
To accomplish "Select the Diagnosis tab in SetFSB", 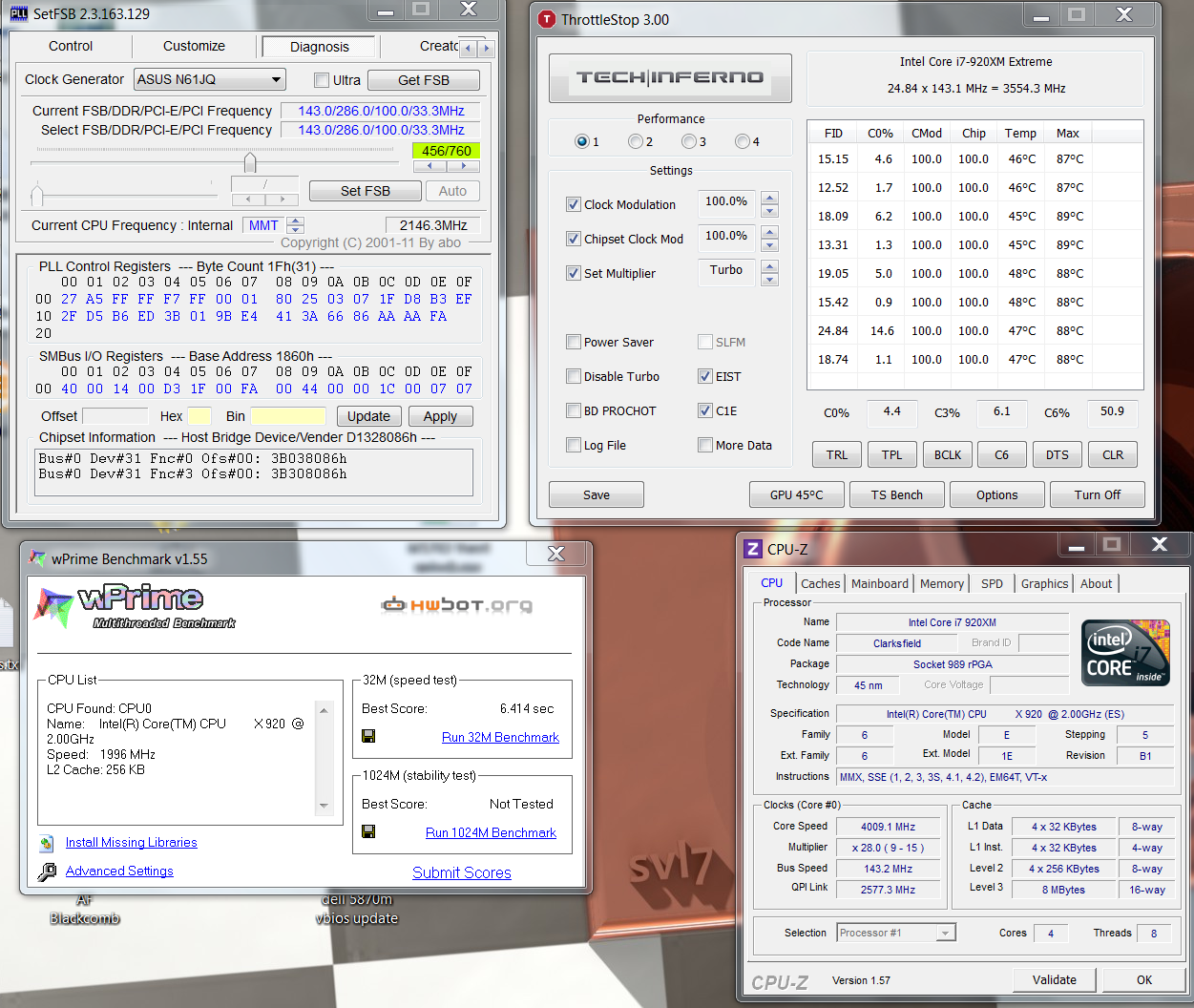I will 320,47.
